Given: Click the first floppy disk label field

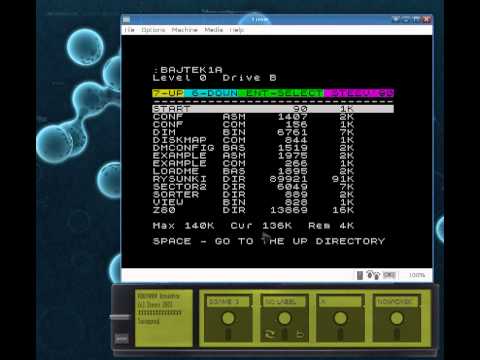Looking at the screenshot, I should [229, 302].
